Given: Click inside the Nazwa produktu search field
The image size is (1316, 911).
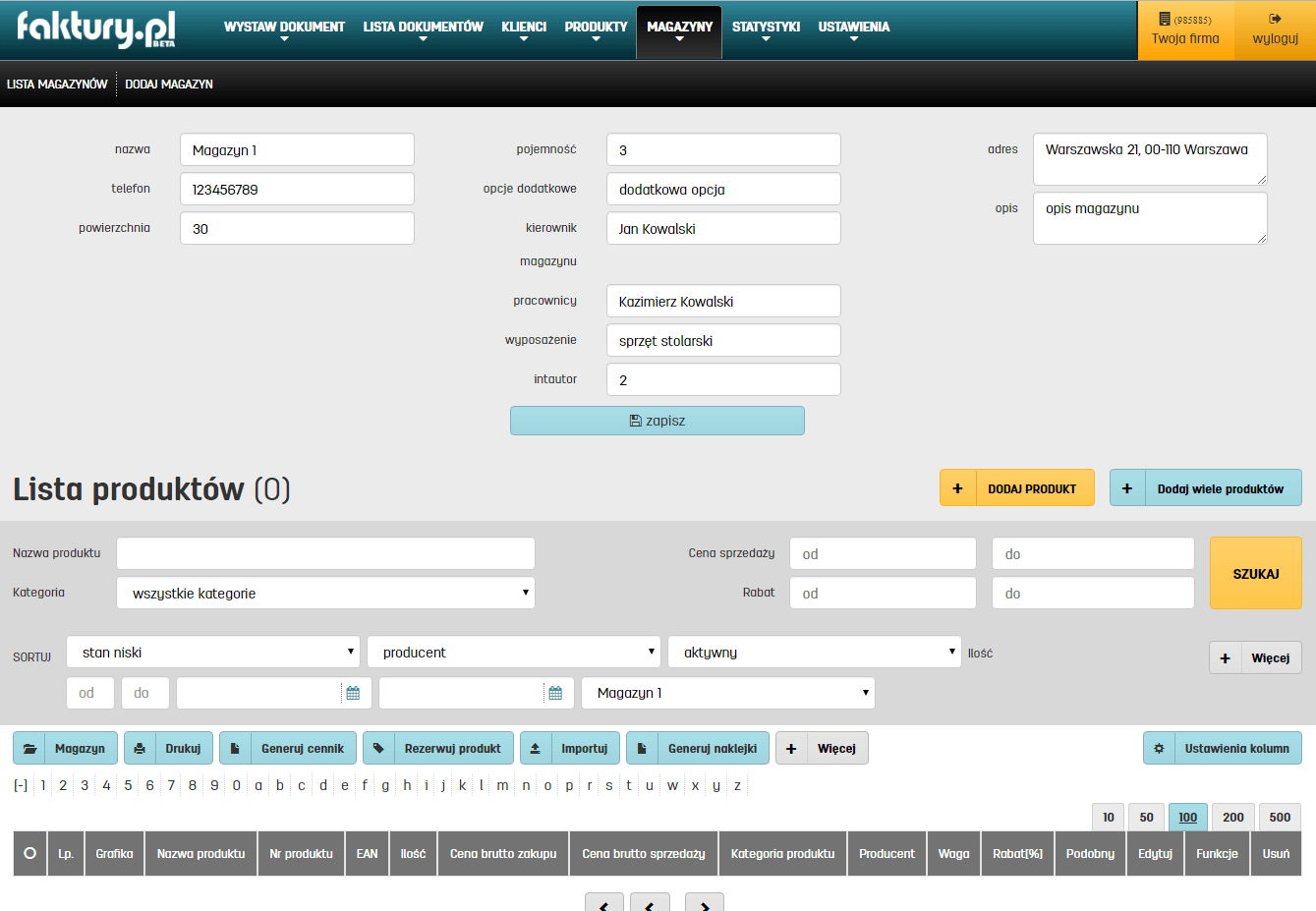Looking at the screenshot, I should [324, 552].
